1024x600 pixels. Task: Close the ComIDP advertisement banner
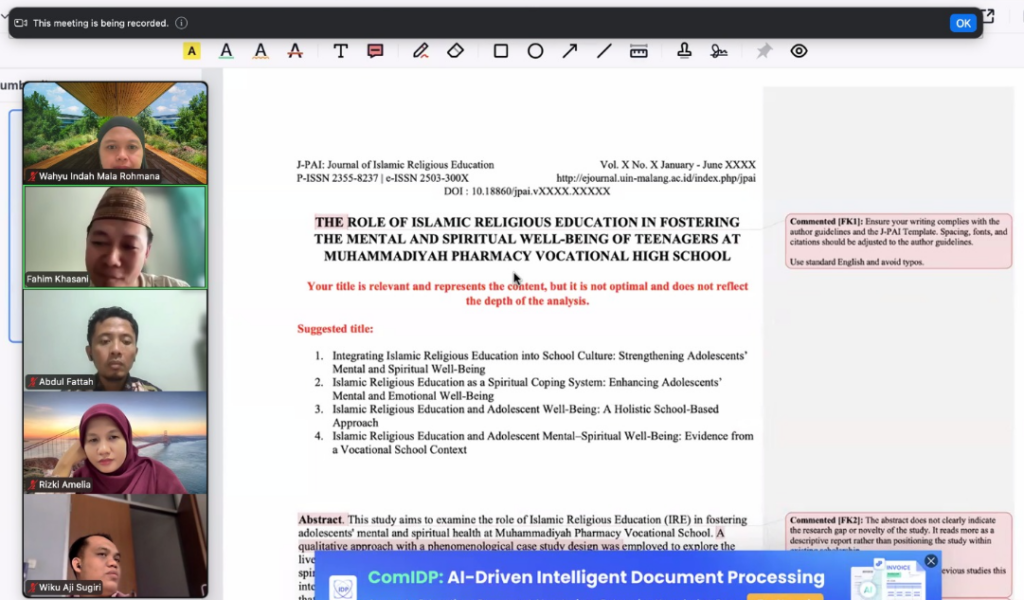[931, 561]
